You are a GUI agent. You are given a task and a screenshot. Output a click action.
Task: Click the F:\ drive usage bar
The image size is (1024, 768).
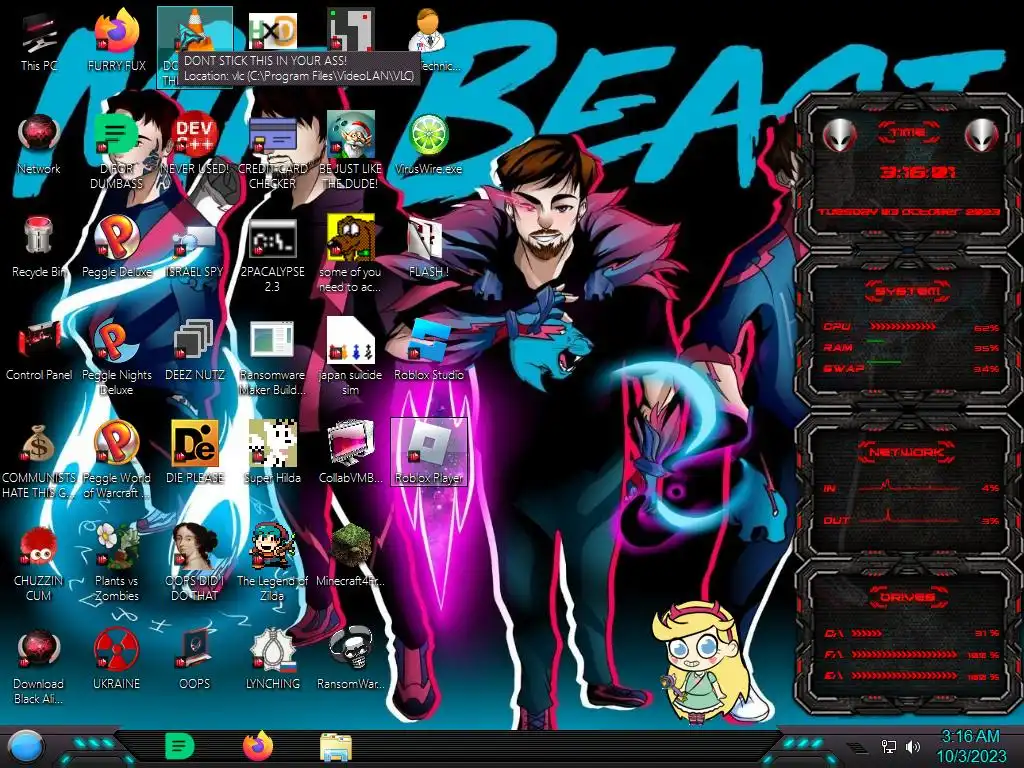coord(904,654)
